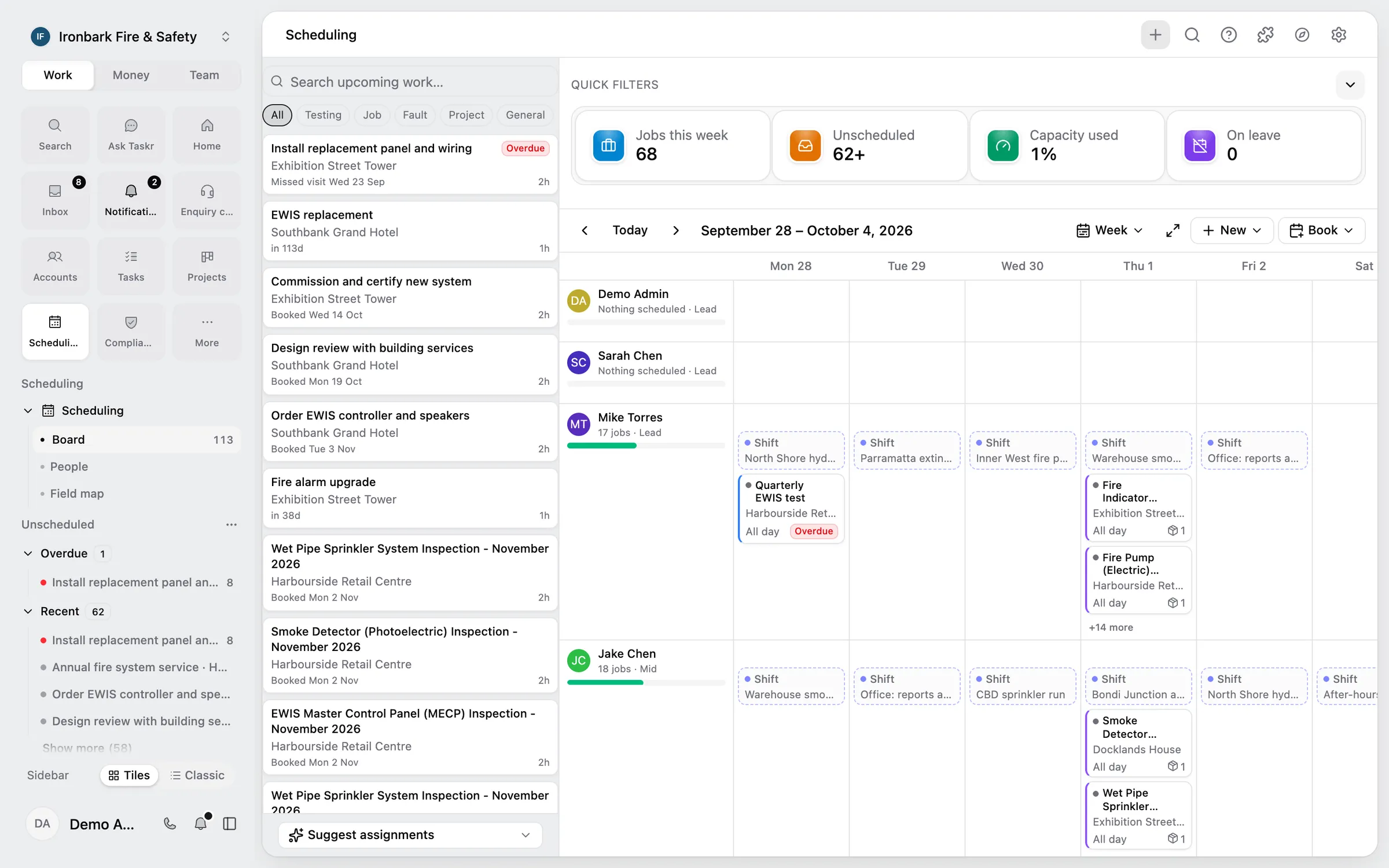The width and height of the screenshot is (1389, 868).
Task: Select the General filter chip
Action: click(x=525, y=115)
